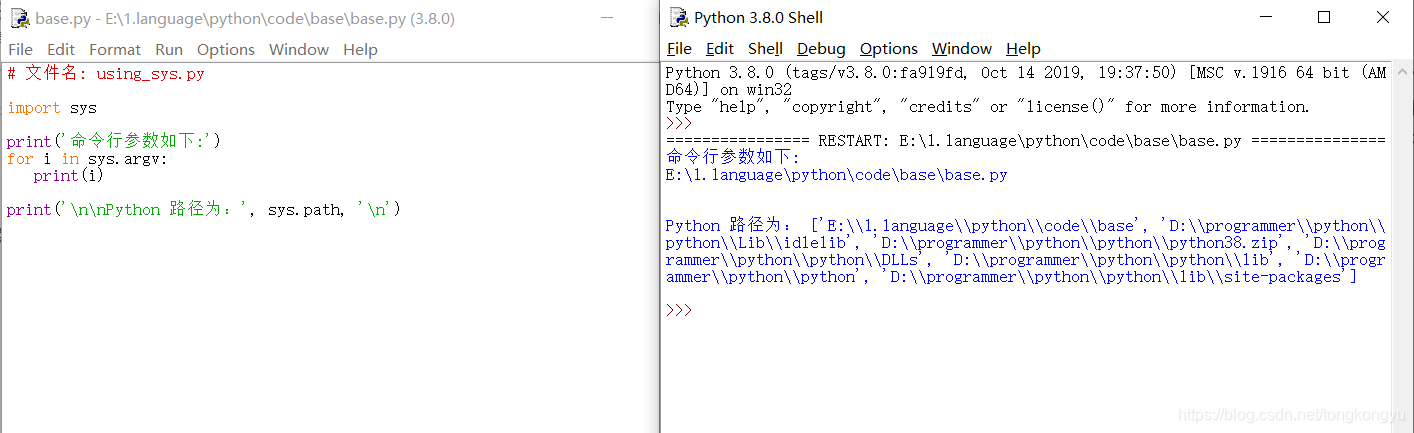
Task: Click the print('命令行参数如下:') code line
Action: pos(113,142)
